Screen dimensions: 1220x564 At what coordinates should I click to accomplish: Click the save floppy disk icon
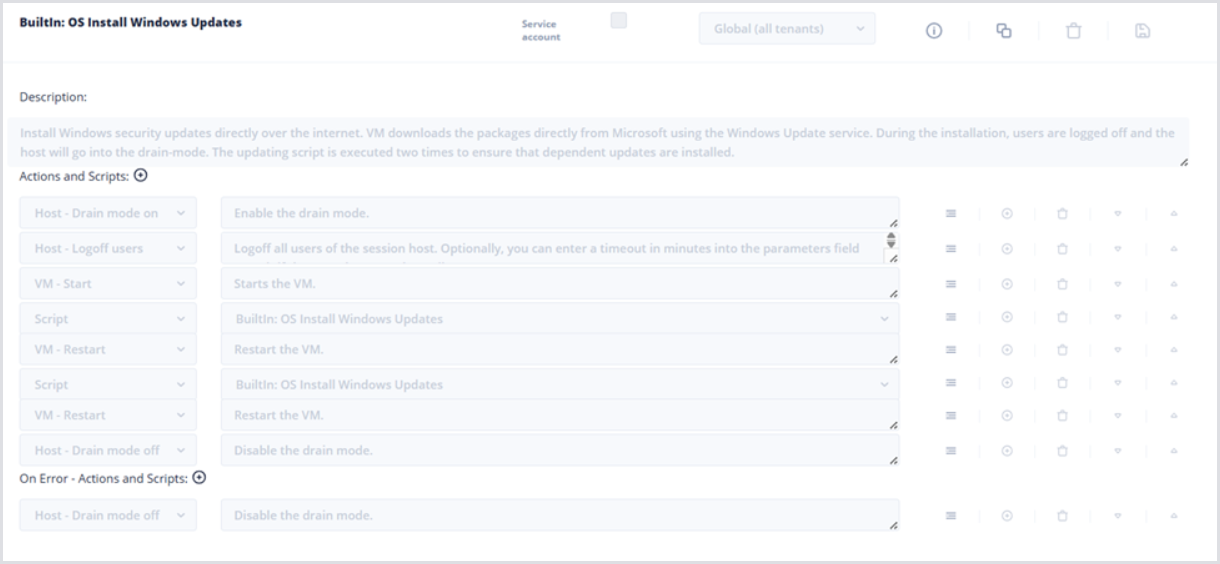(1142, 31)
